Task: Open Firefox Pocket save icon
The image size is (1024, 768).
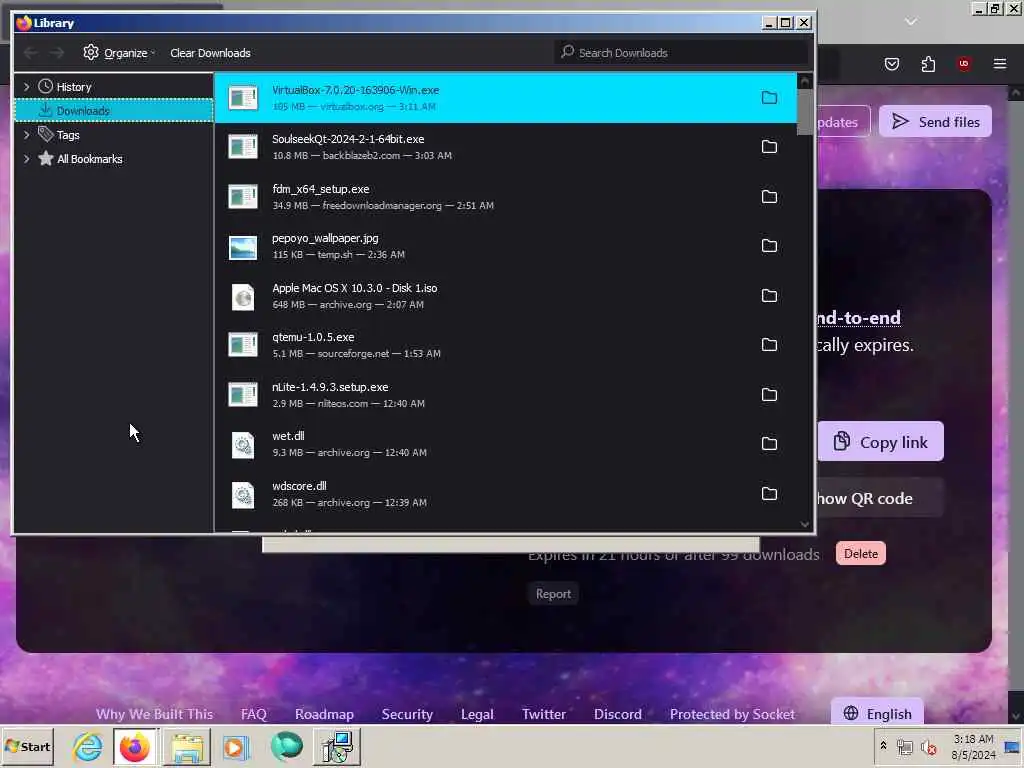Action: click(x=891, y=64)
